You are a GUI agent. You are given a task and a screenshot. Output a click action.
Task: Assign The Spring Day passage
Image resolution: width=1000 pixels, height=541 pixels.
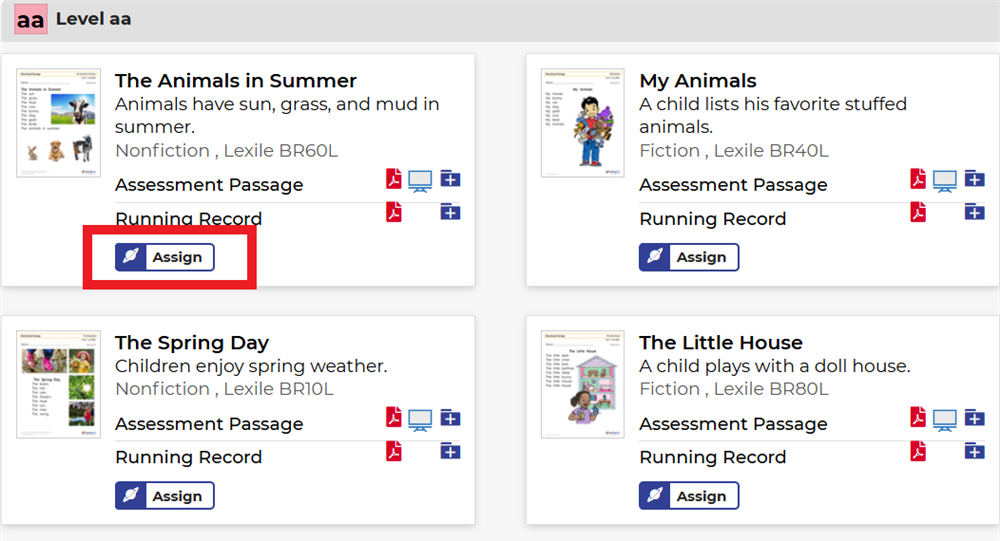click(165, 496)
